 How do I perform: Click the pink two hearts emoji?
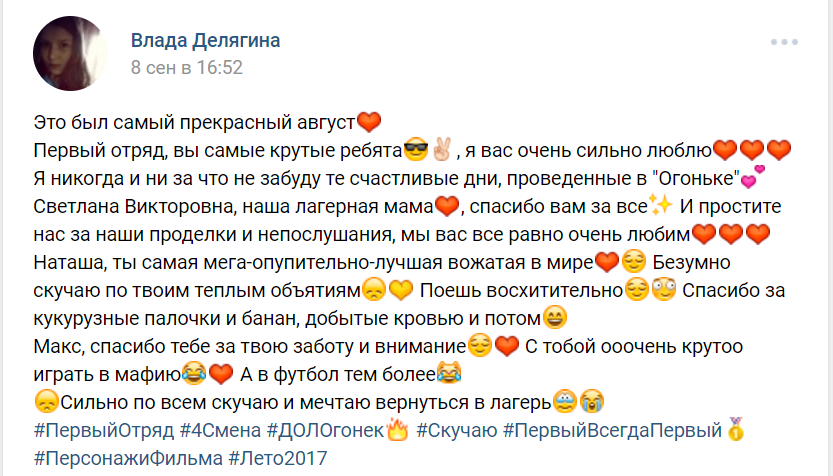click(753, 177)
